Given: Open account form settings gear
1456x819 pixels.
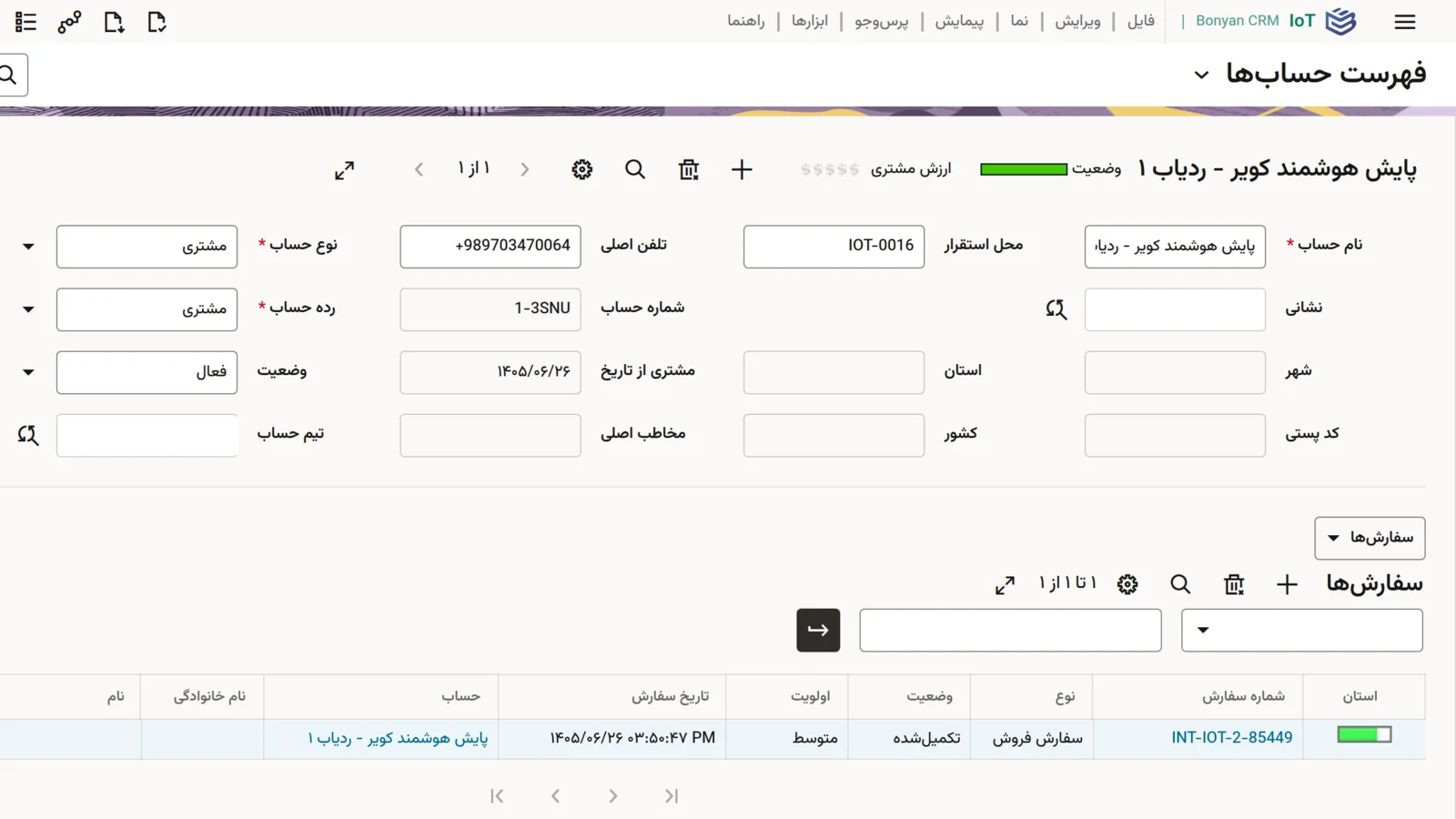Looking at the screenshot, I should pos(582,169).
